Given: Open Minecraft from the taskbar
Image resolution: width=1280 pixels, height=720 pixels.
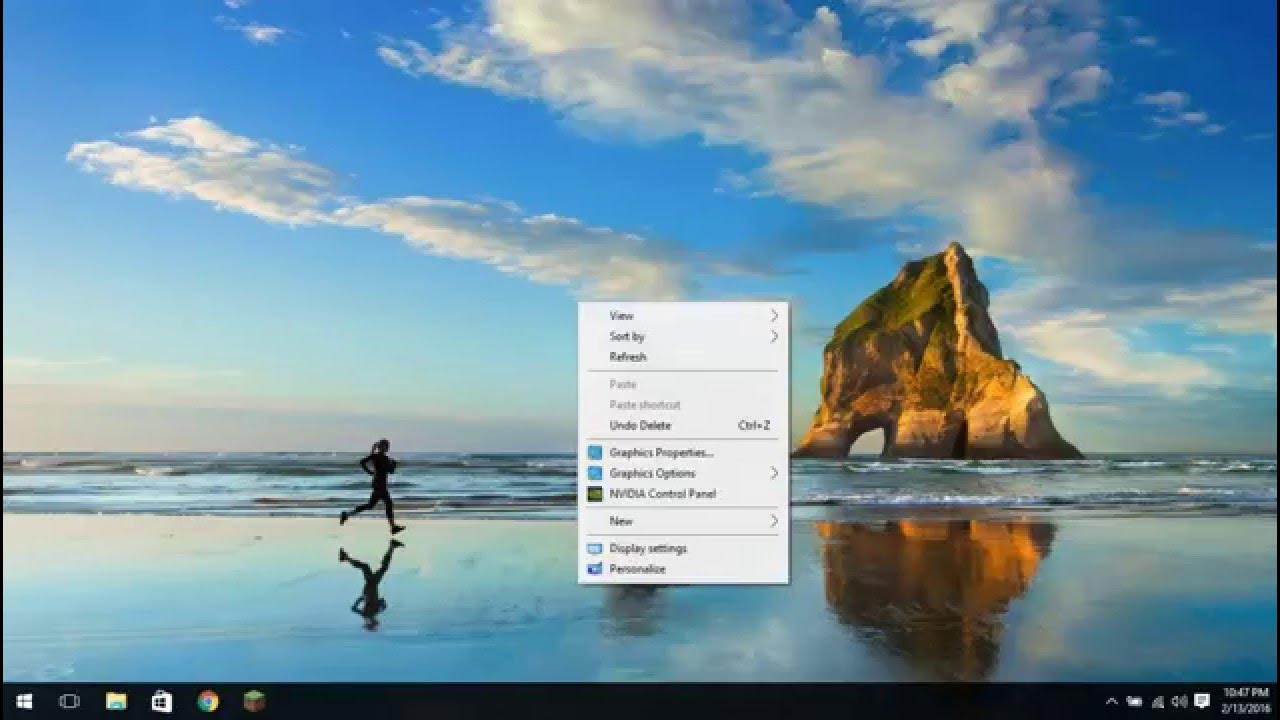Looking at the screenshot, I should (x=254, y=702).
